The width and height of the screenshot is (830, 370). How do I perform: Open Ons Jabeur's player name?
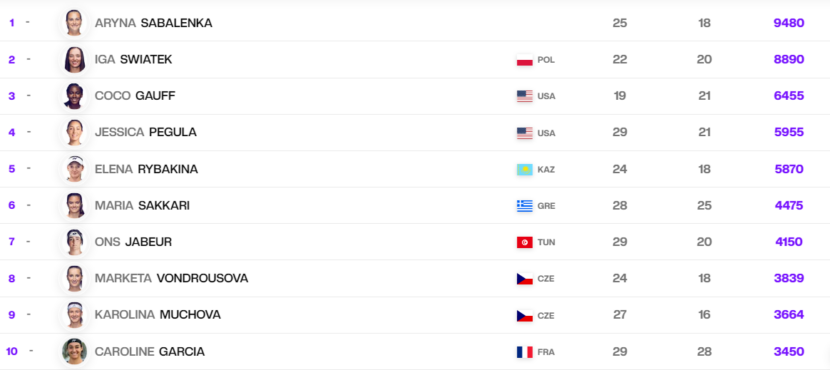coord(133,242)
